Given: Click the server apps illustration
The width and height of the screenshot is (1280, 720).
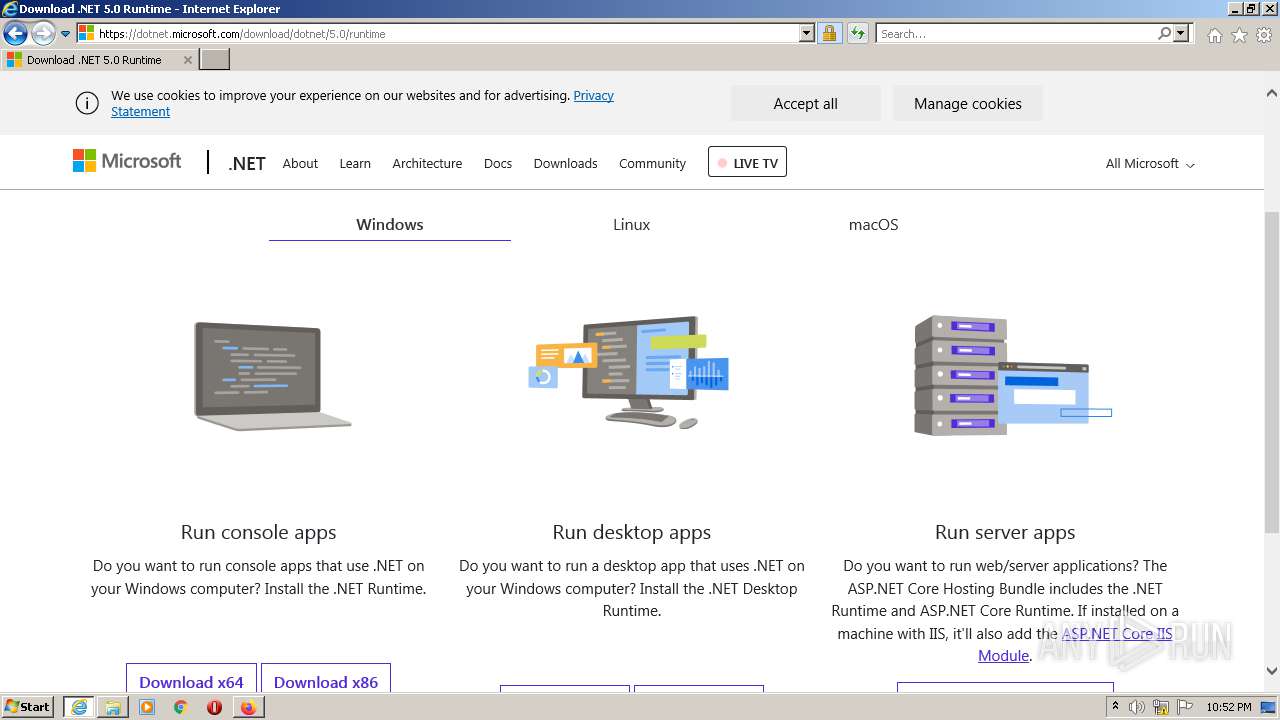Looking at the screenshot, I should [1012, 375].
